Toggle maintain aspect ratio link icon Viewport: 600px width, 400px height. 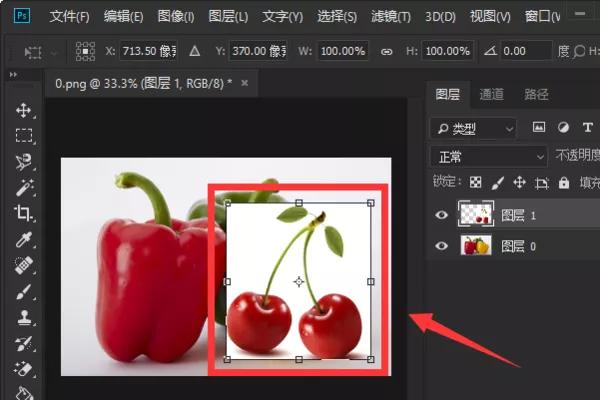386,52
